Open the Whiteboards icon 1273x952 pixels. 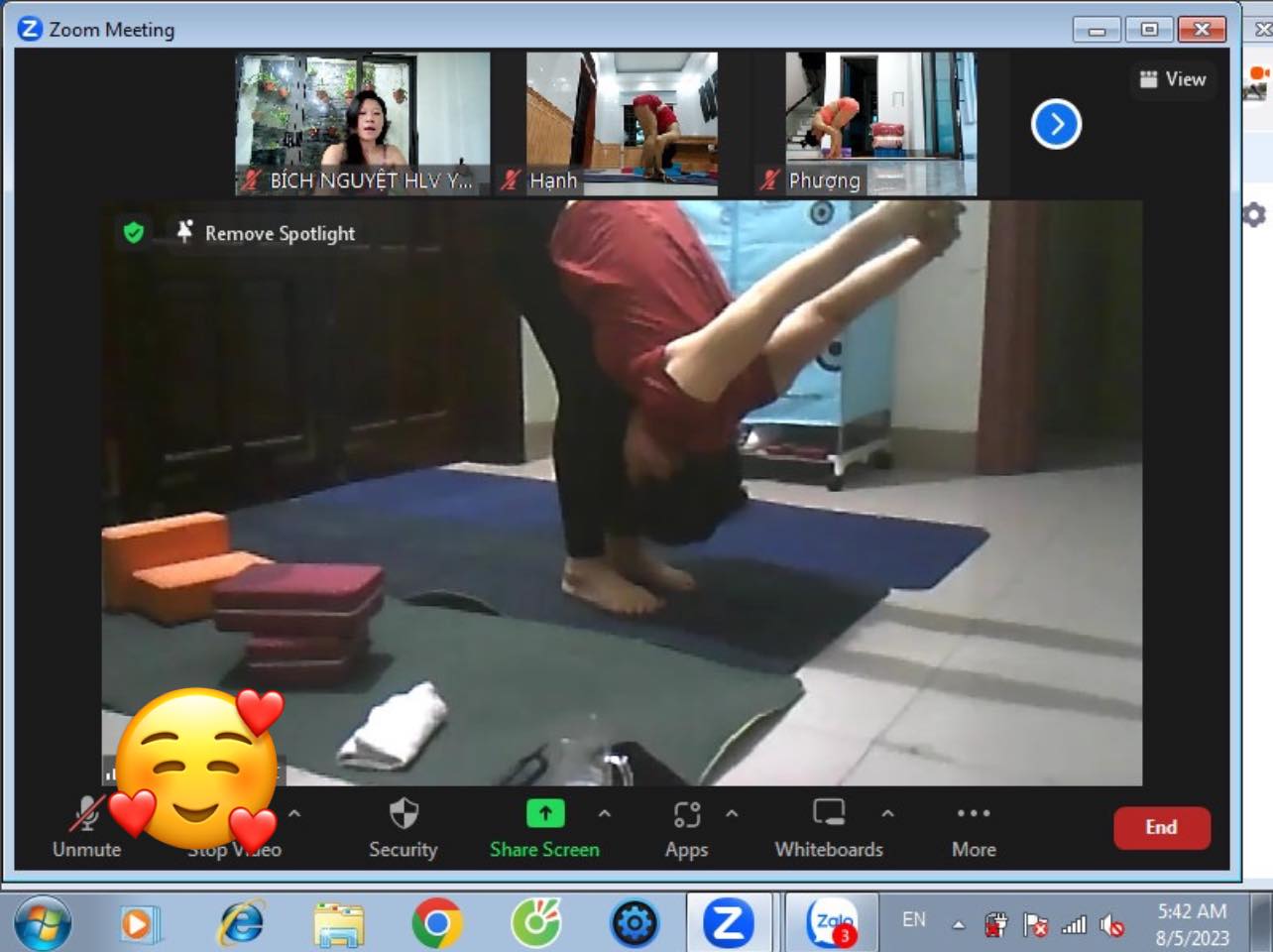[x=828, y=815]
